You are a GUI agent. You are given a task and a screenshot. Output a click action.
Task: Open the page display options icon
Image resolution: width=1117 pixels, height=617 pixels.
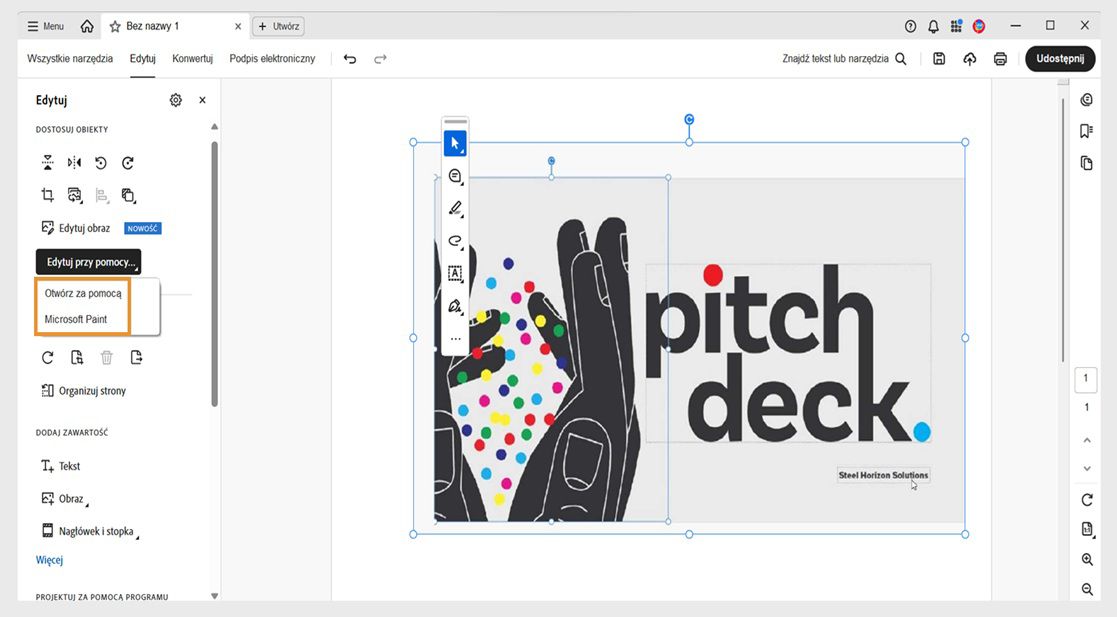[x=1087, y=529]
